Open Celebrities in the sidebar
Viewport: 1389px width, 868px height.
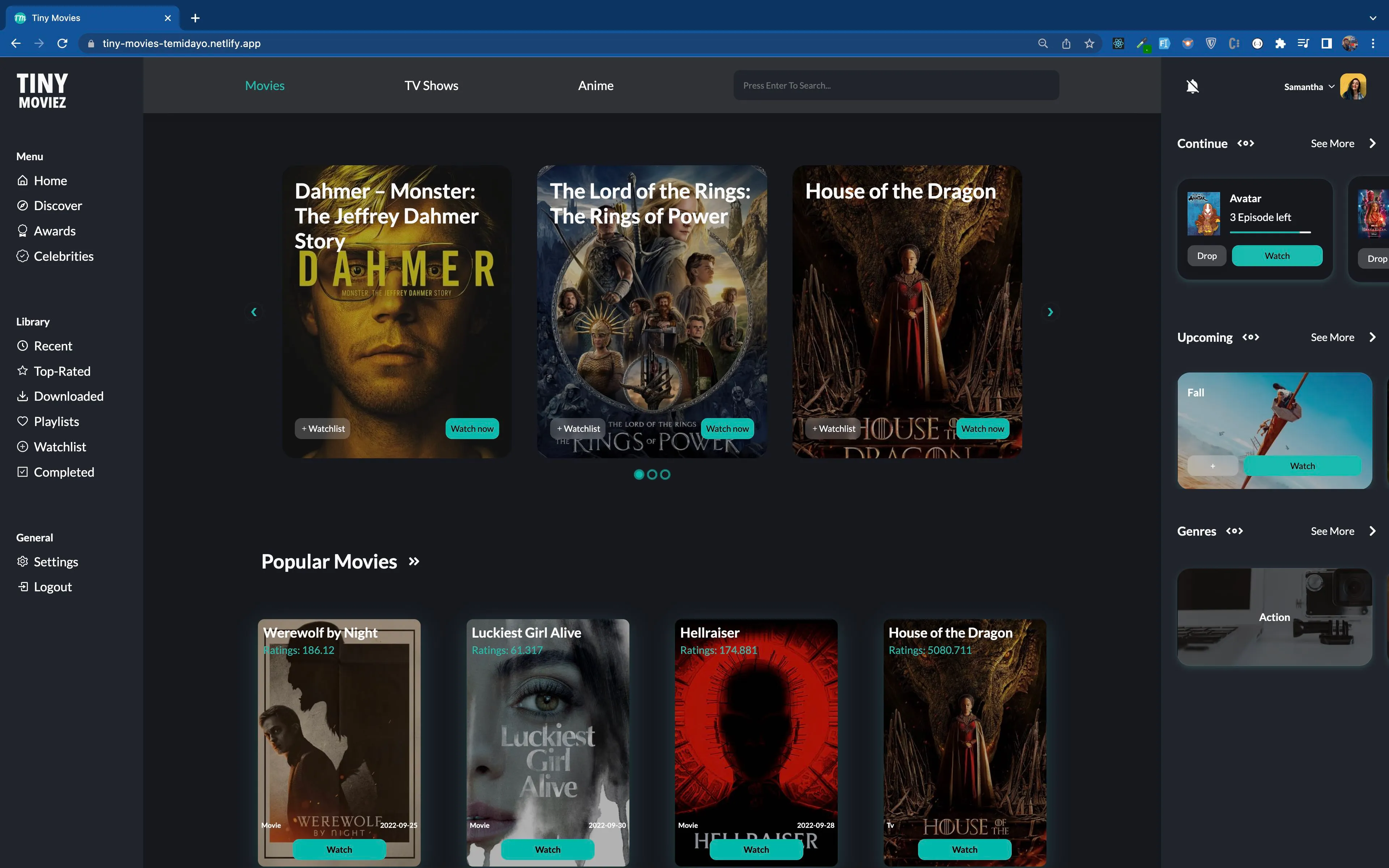(x=55, y=256)
